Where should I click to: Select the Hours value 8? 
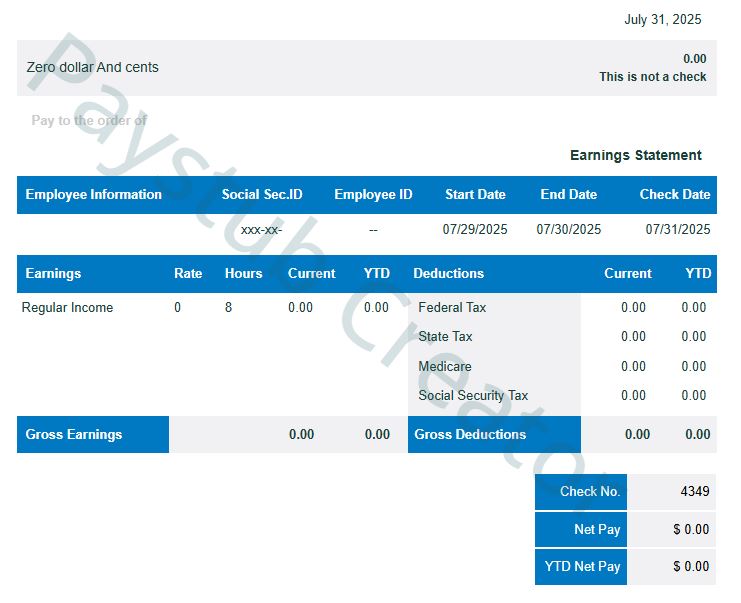tap(228, 307)
